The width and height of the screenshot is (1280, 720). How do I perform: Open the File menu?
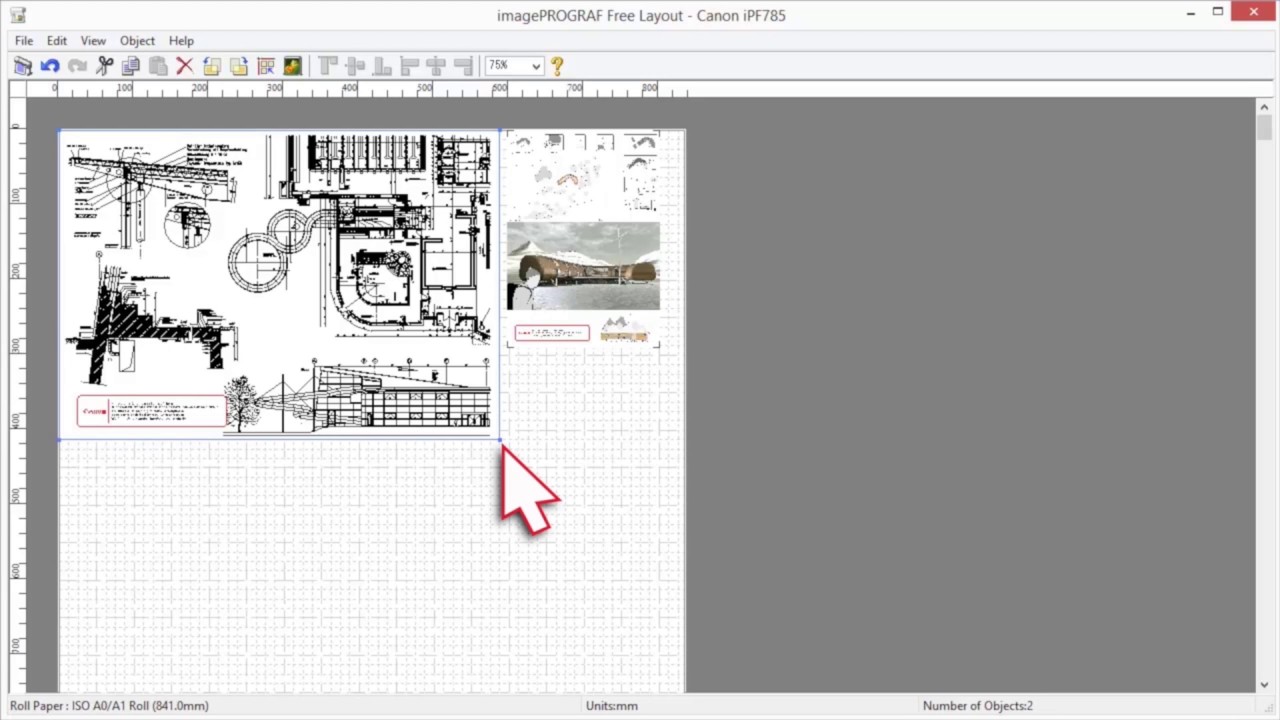24,41
